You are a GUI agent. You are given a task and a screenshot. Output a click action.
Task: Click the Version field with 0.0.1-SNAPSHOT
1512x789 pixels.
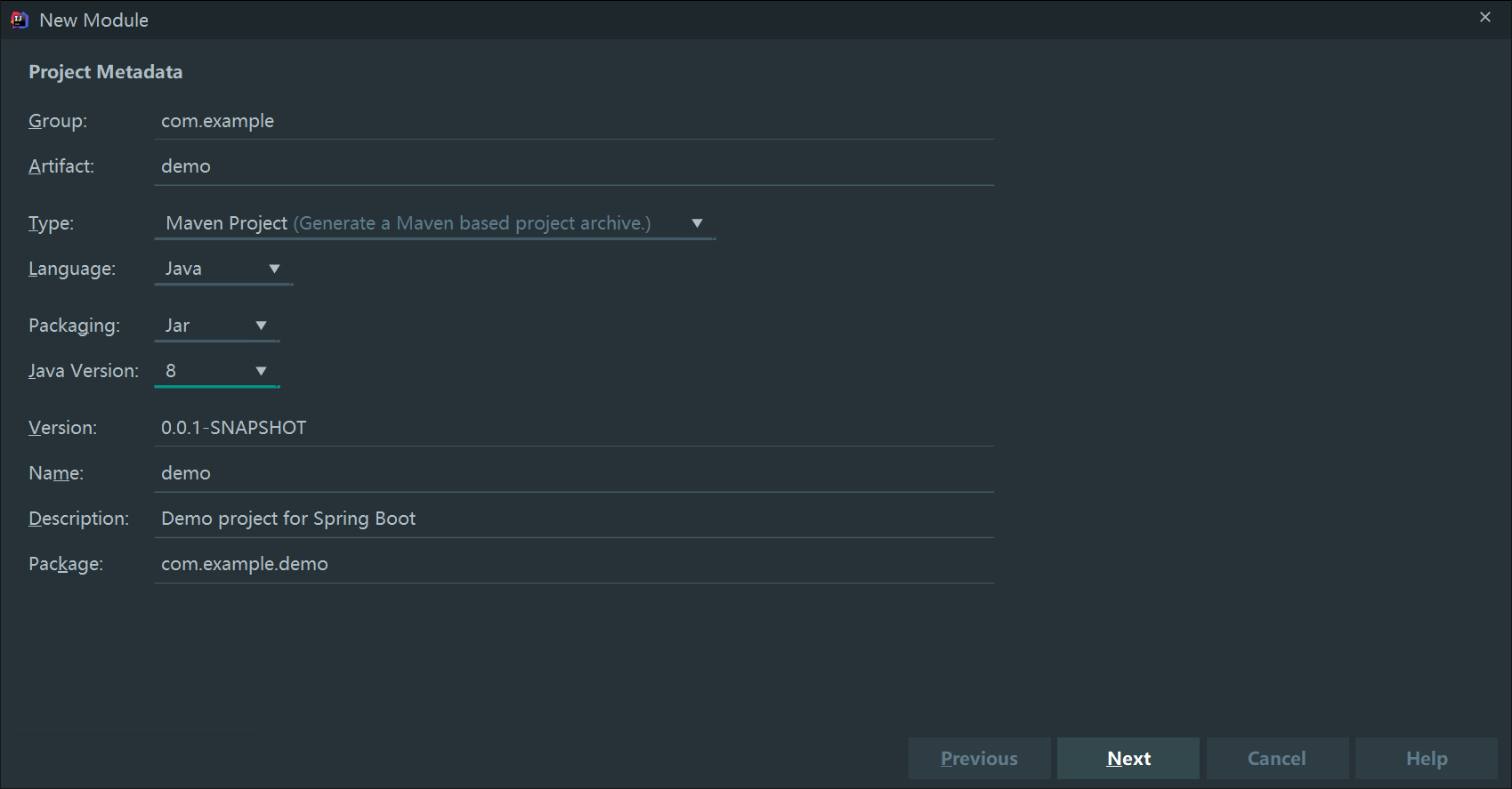(573, 428)
